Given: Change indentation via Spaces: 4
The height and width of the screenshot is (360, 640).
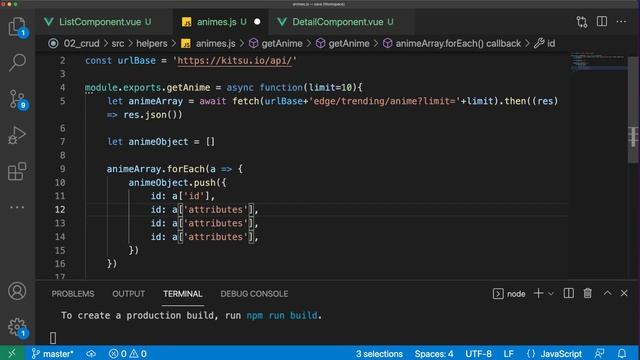Looking at the screenshot, I should 434,353.
